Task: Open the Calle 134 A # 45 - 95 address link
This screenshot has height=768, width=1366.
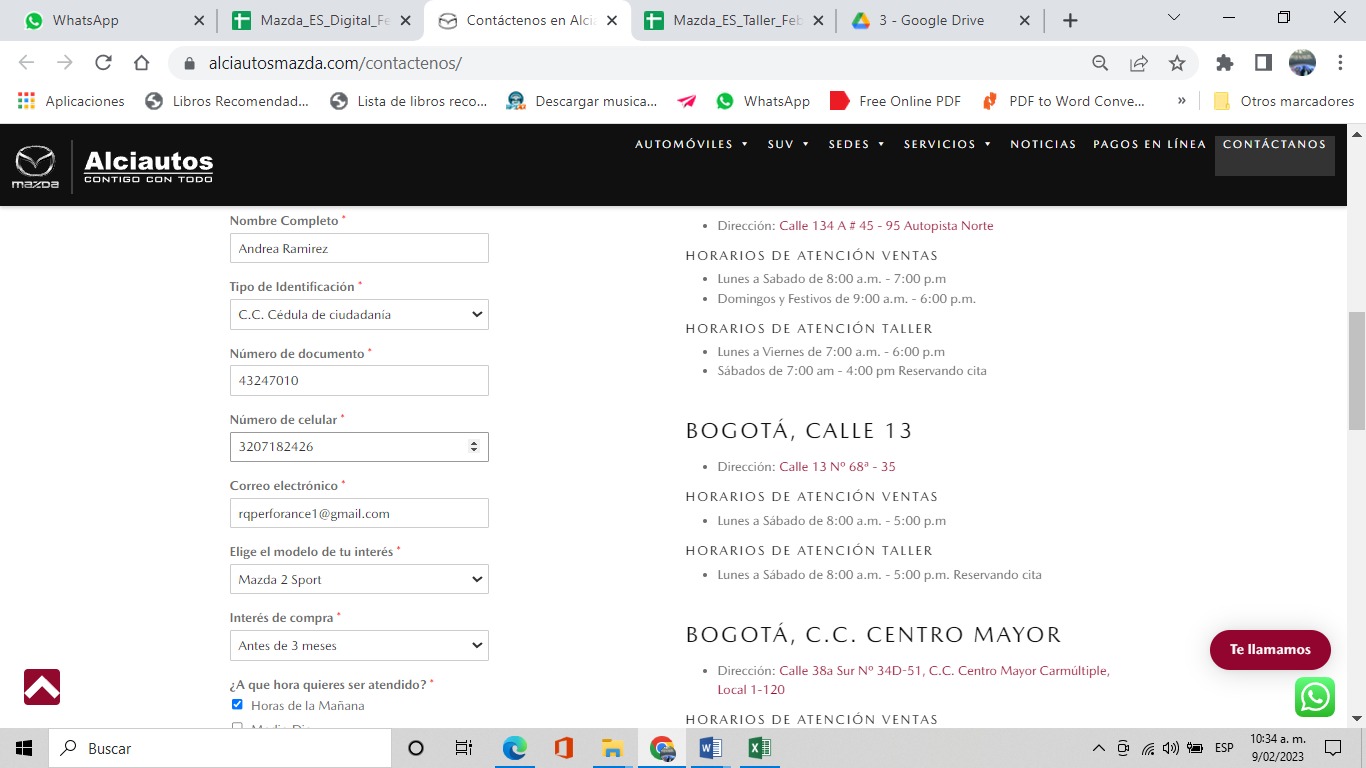Action: [x=886, y=226]
